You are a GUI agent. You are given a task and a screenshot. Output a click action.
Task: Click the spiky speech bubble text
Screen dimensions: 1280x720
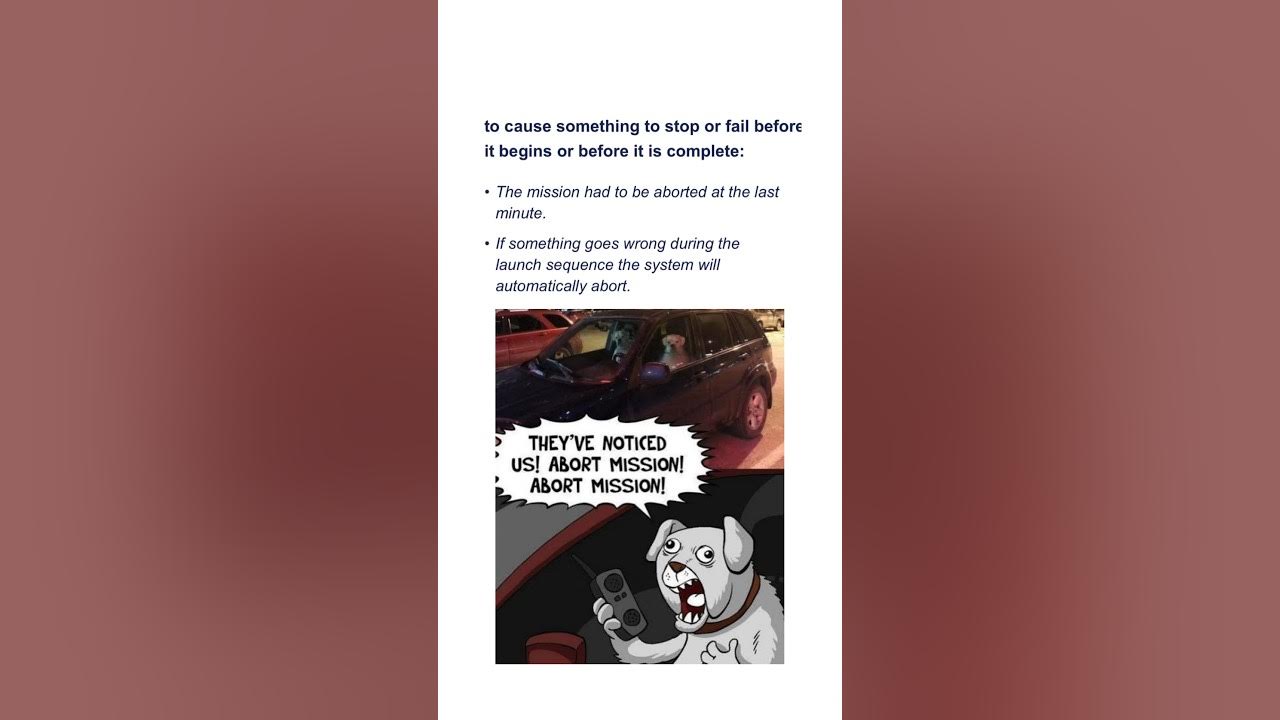(x=598, y=465)
